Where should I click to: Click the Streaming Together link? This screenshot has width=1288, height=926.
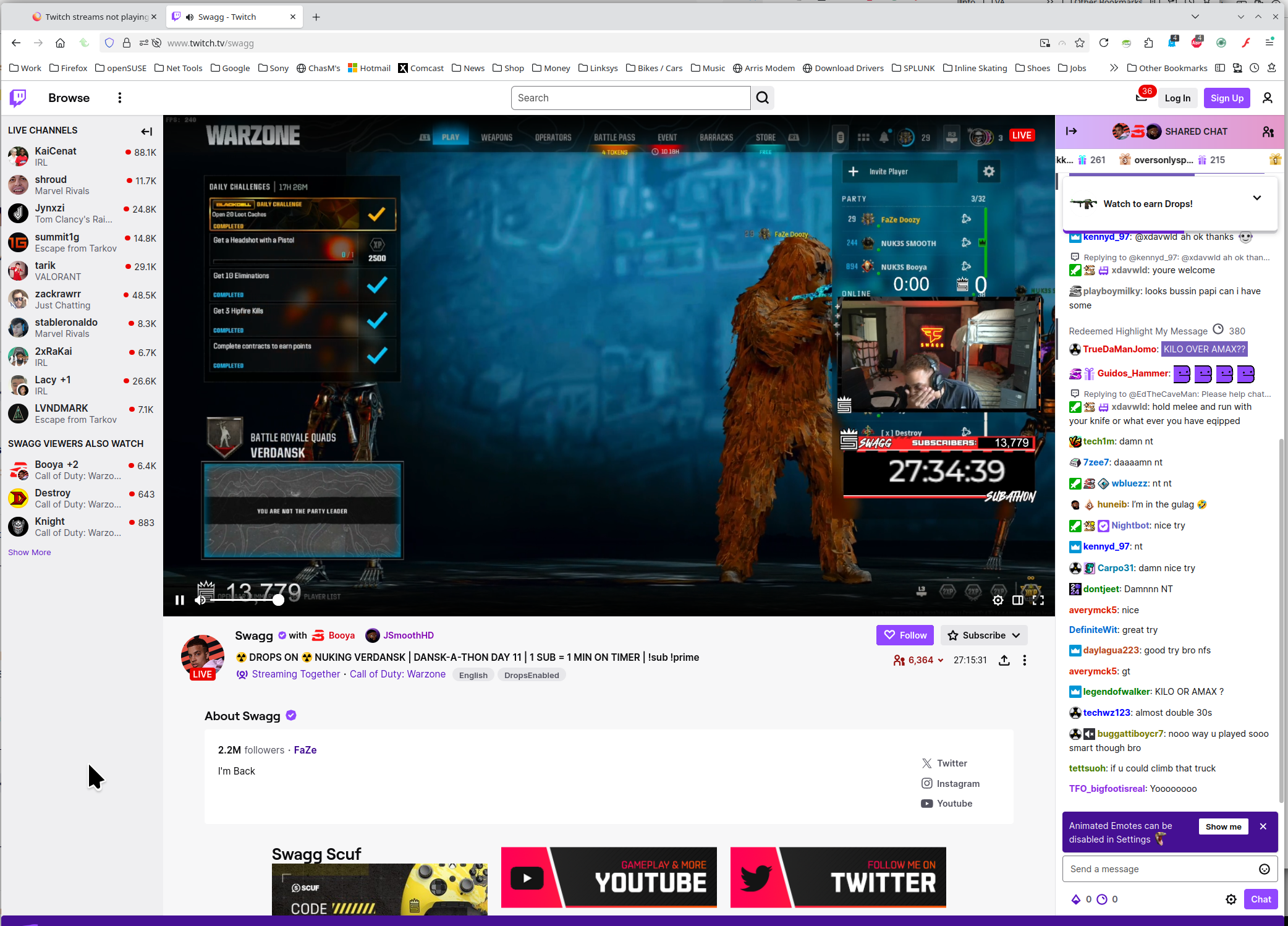pos(295,674)
